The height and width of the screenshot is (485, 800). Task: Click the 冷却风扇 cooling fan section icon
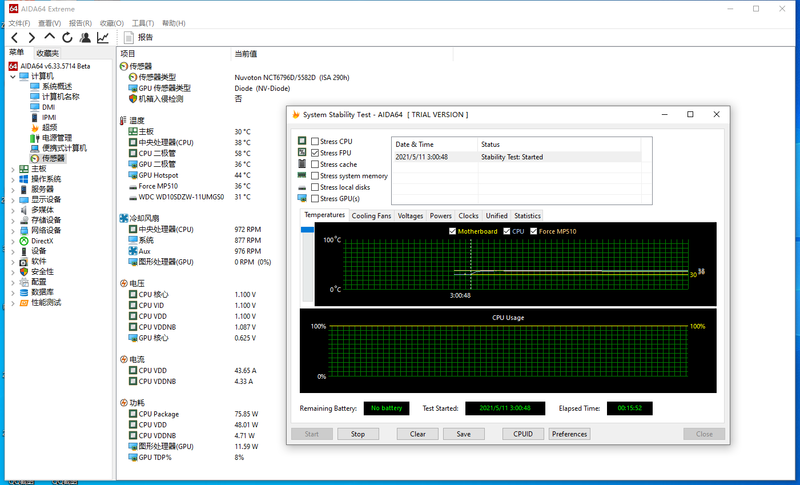[x=123, y=218]
